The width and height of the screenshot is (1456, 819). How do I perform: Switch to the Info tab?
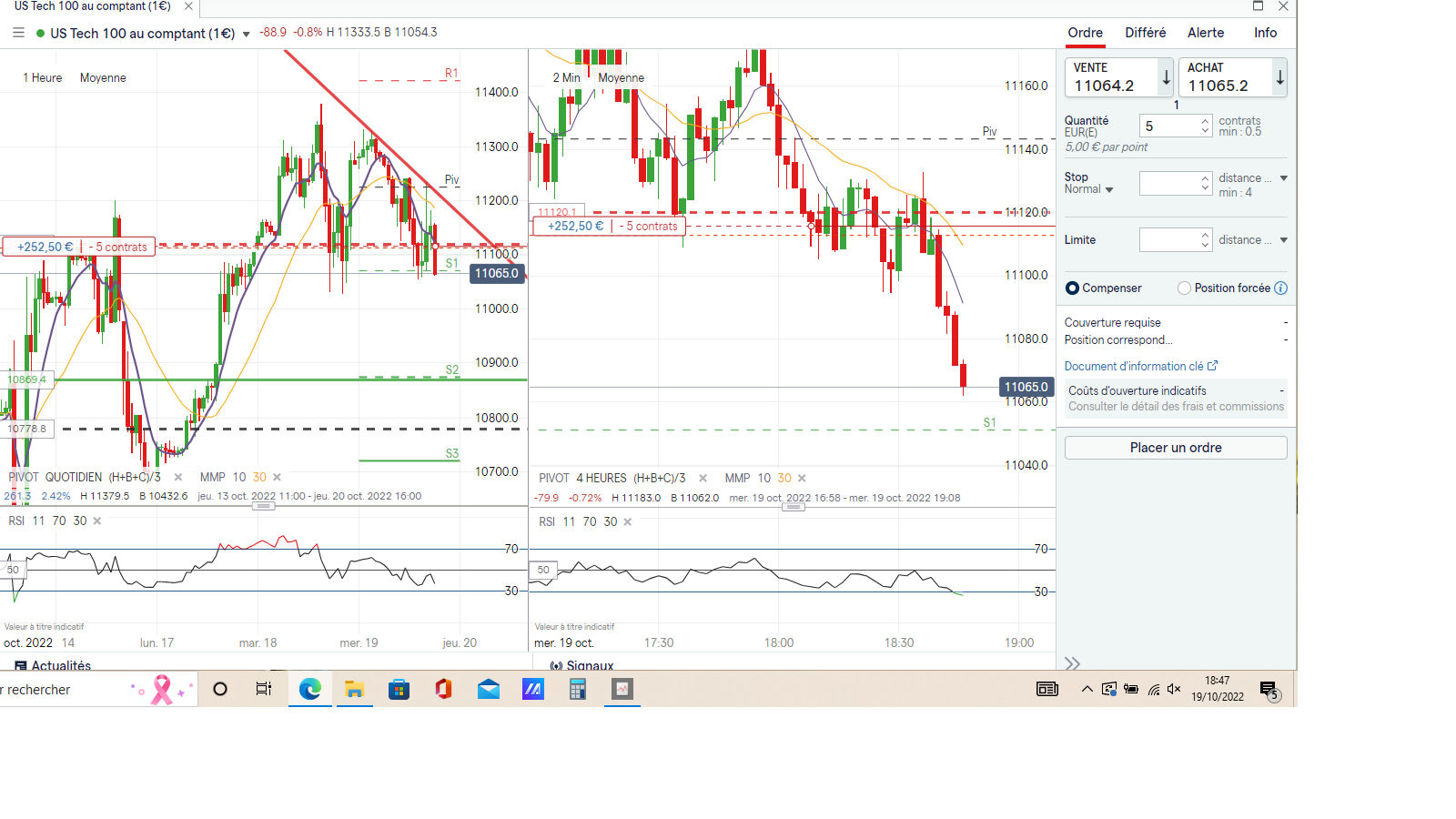pyautogui.click(x=1265, y=33)
